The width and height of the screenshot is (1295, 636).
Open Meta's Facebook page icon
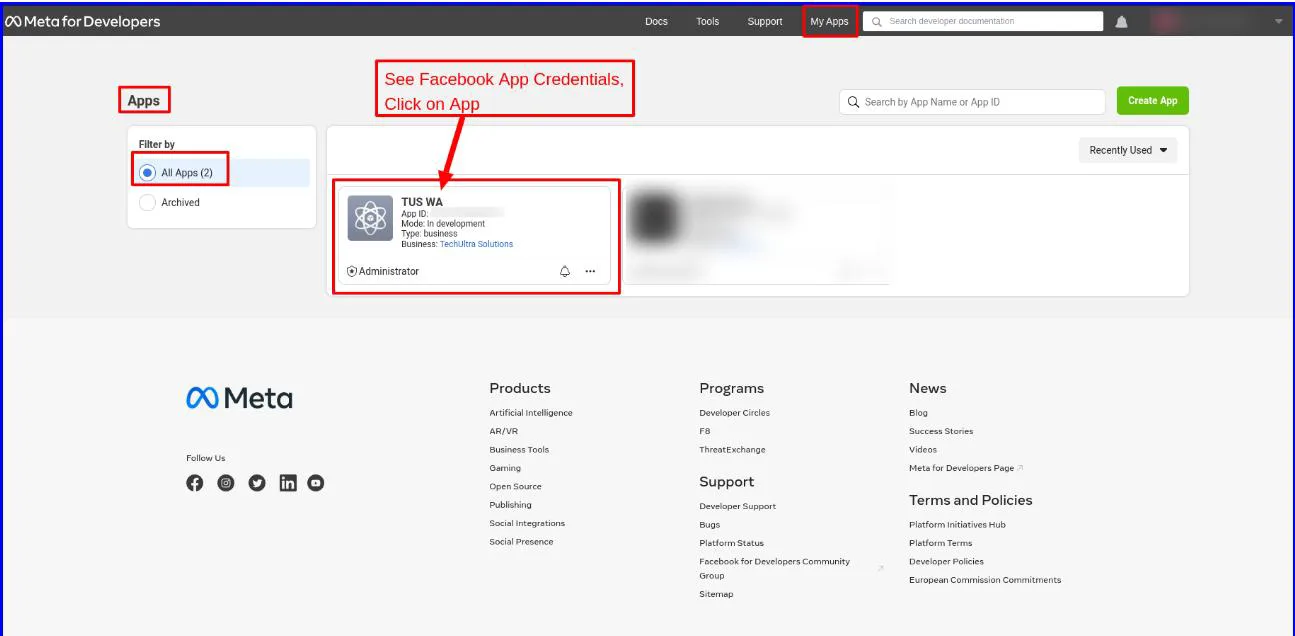(x=195, y=483)
